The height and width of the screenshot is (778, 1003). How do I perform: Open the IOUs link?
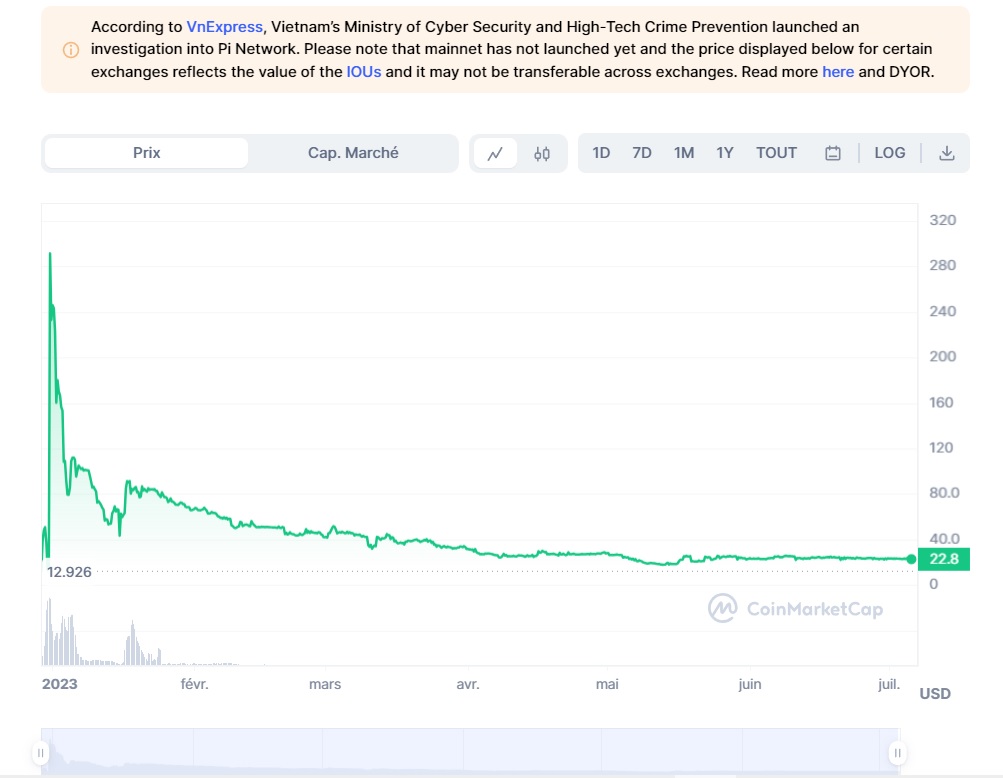[364, 72]
